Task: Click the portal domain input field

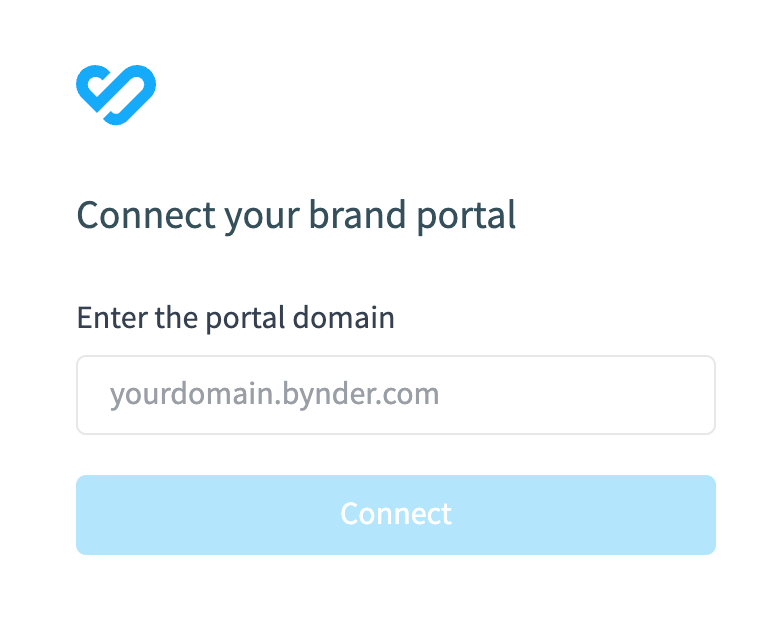Action: (395, 395)
